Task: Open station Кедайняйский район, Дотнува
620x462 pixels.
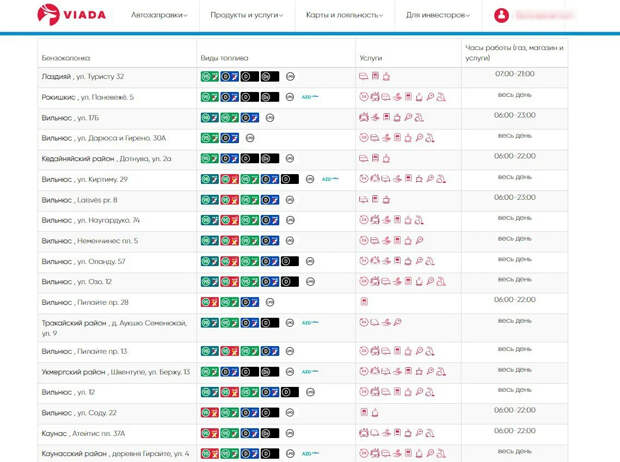Action: point(106,159)
